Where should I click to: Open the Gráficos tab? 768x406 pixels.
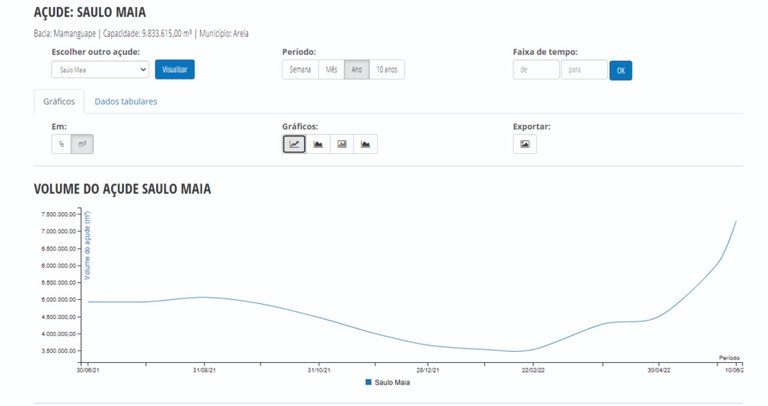[59, 101]
